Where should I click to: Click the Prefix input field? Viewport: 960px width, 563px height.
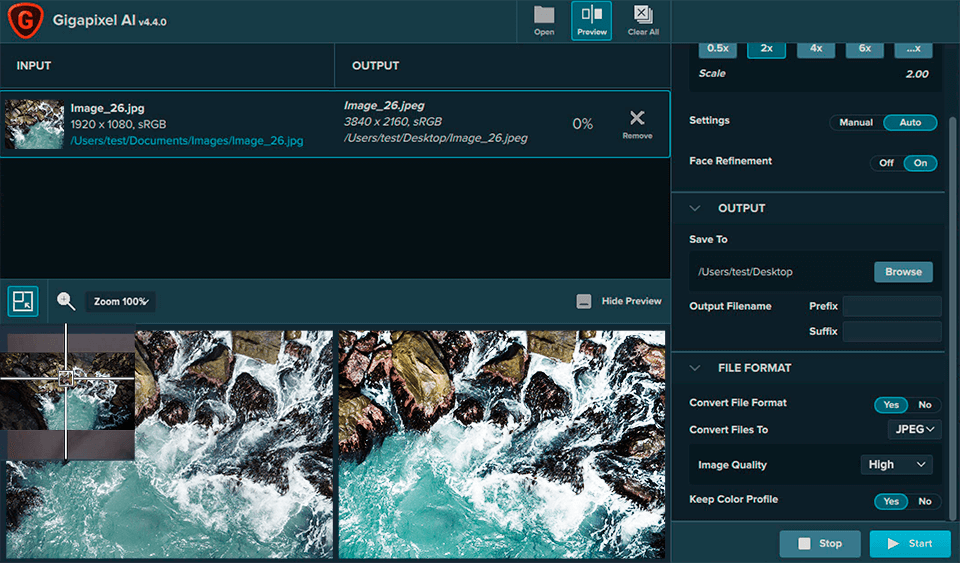(892, 306)
